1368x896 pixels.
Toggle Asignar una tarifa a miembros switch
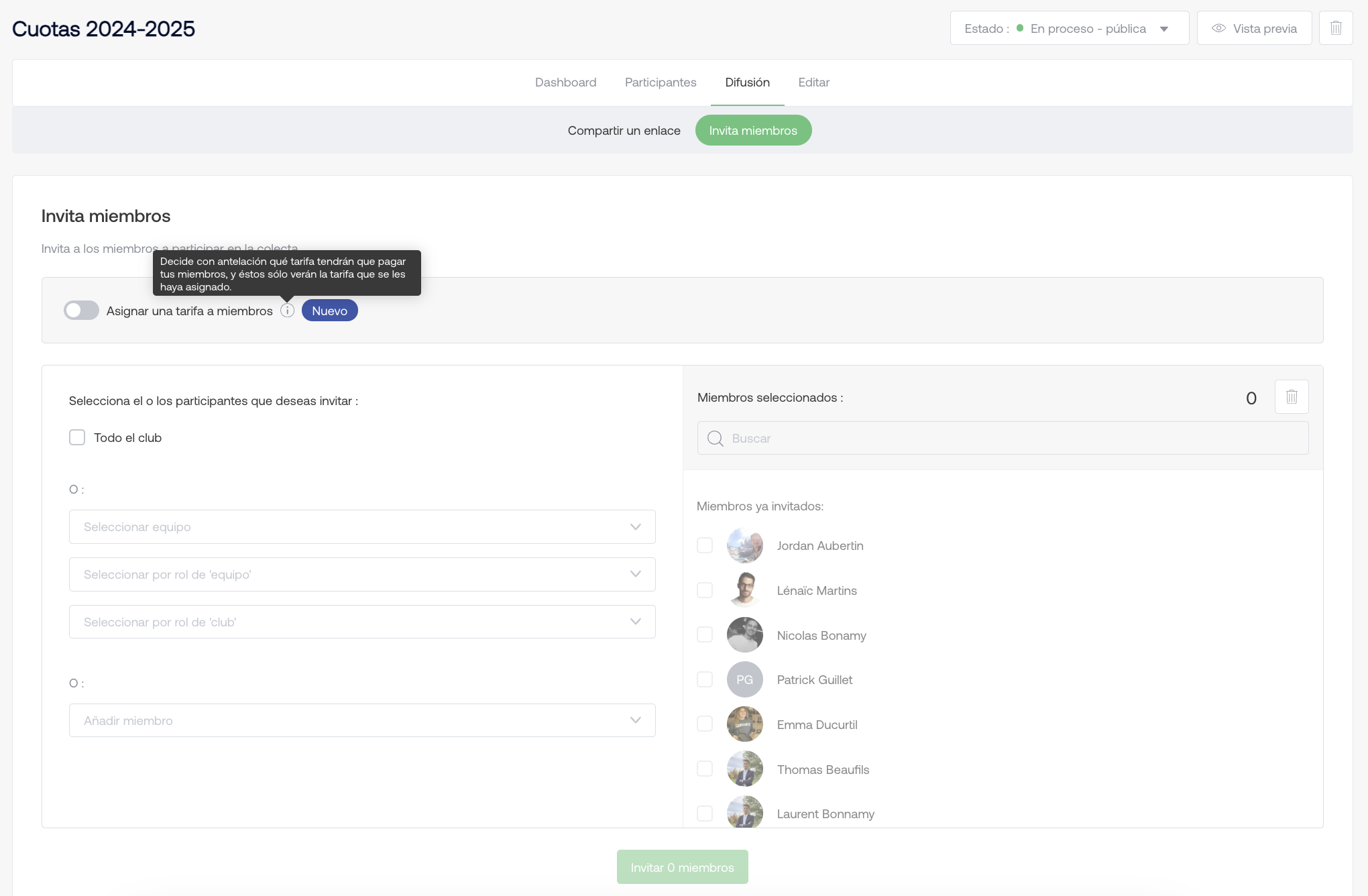coord(81,311)
